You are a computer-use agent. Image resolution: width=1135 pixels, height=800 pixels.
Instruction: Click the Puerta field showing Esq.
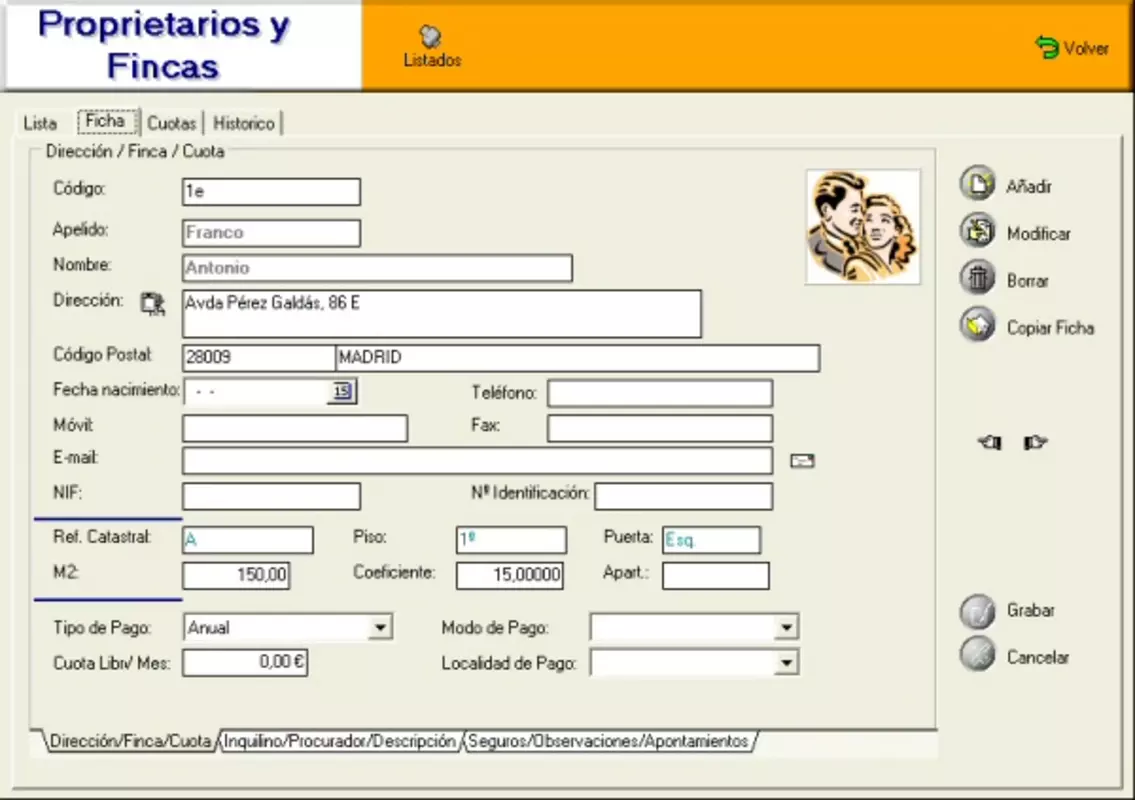[x=712, y=540]
